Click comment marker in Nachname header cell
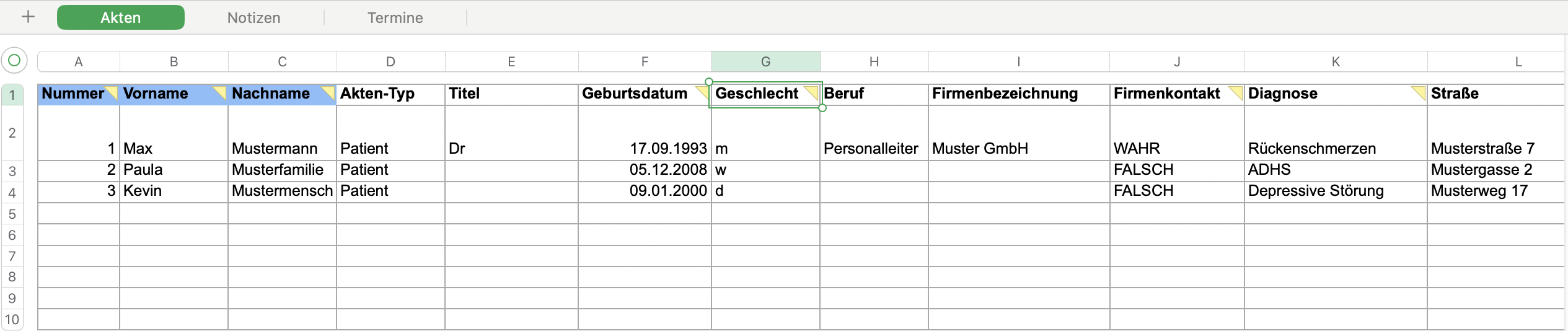 pos(329,91)
